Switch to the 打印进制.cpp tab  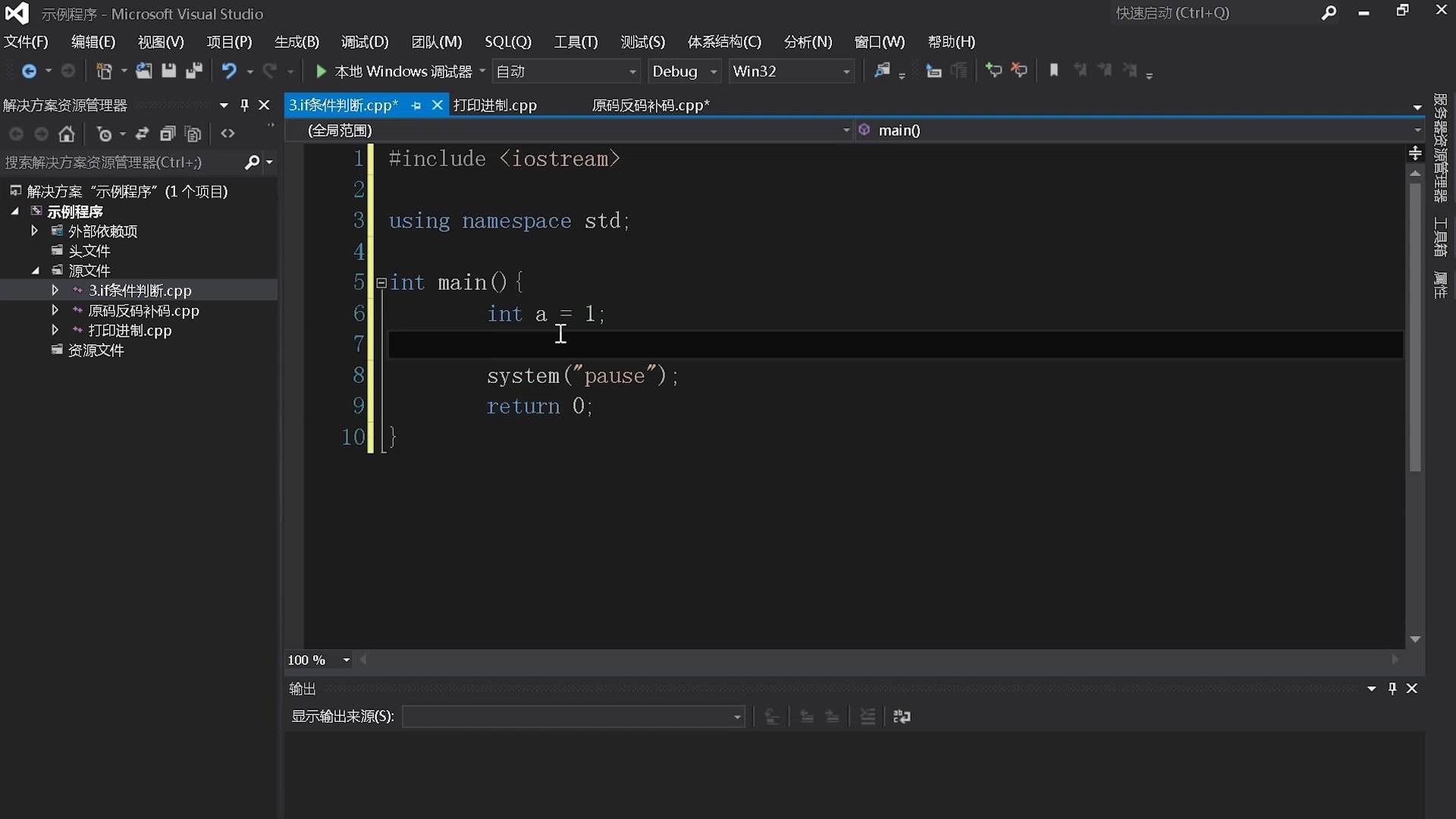(494, 105)
